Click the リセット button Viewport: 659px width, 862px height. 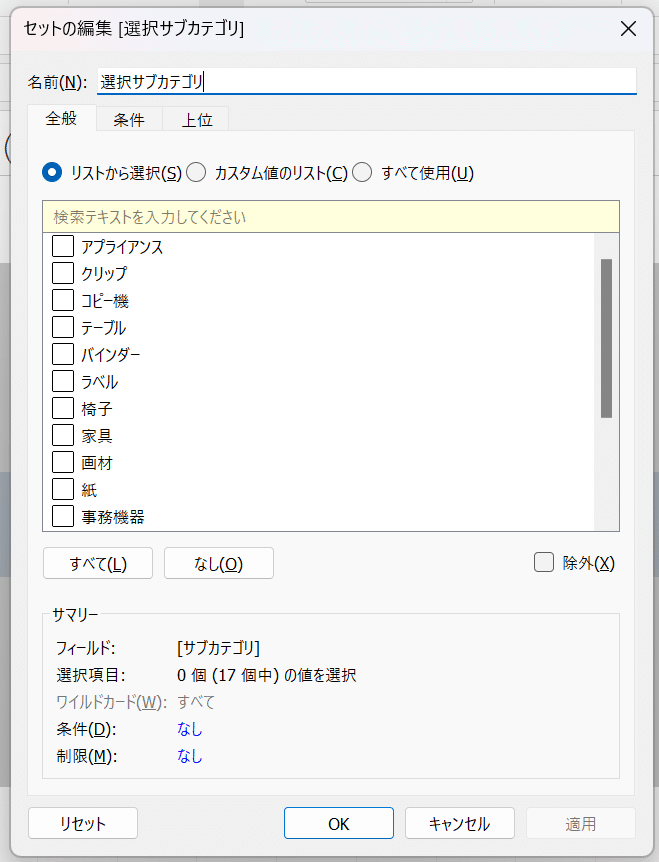point(83,824)
